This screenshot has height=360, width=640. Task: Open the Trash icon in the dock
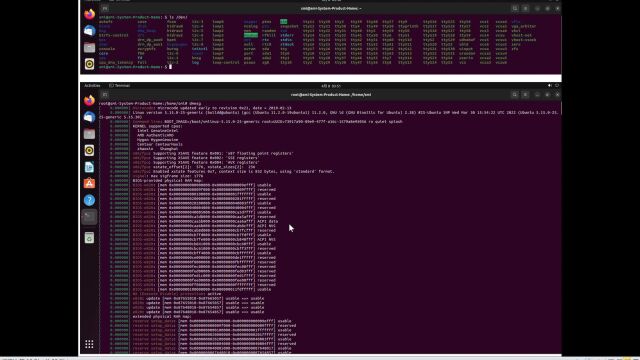89,238
